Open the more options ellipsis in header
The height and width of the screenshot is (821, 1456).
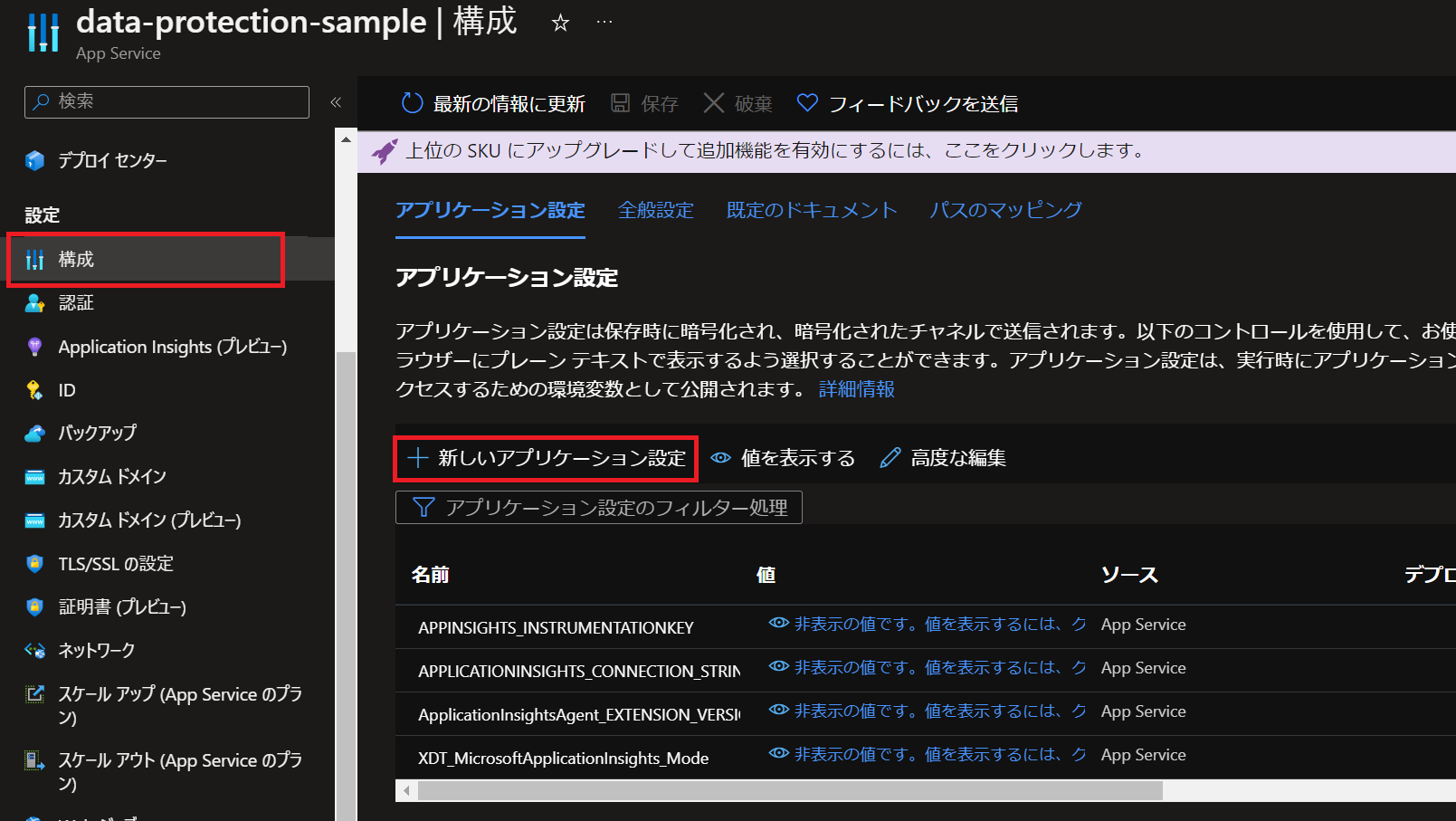[x=604, y=22]
